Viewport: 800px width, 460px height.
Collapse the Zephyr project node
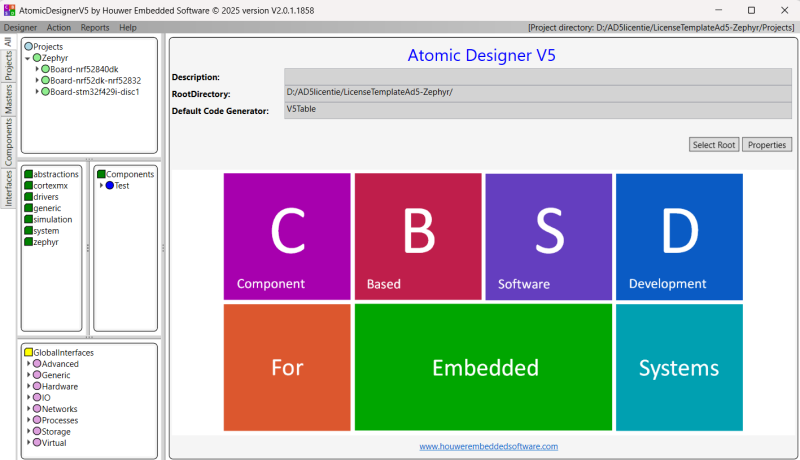(28, 58)
